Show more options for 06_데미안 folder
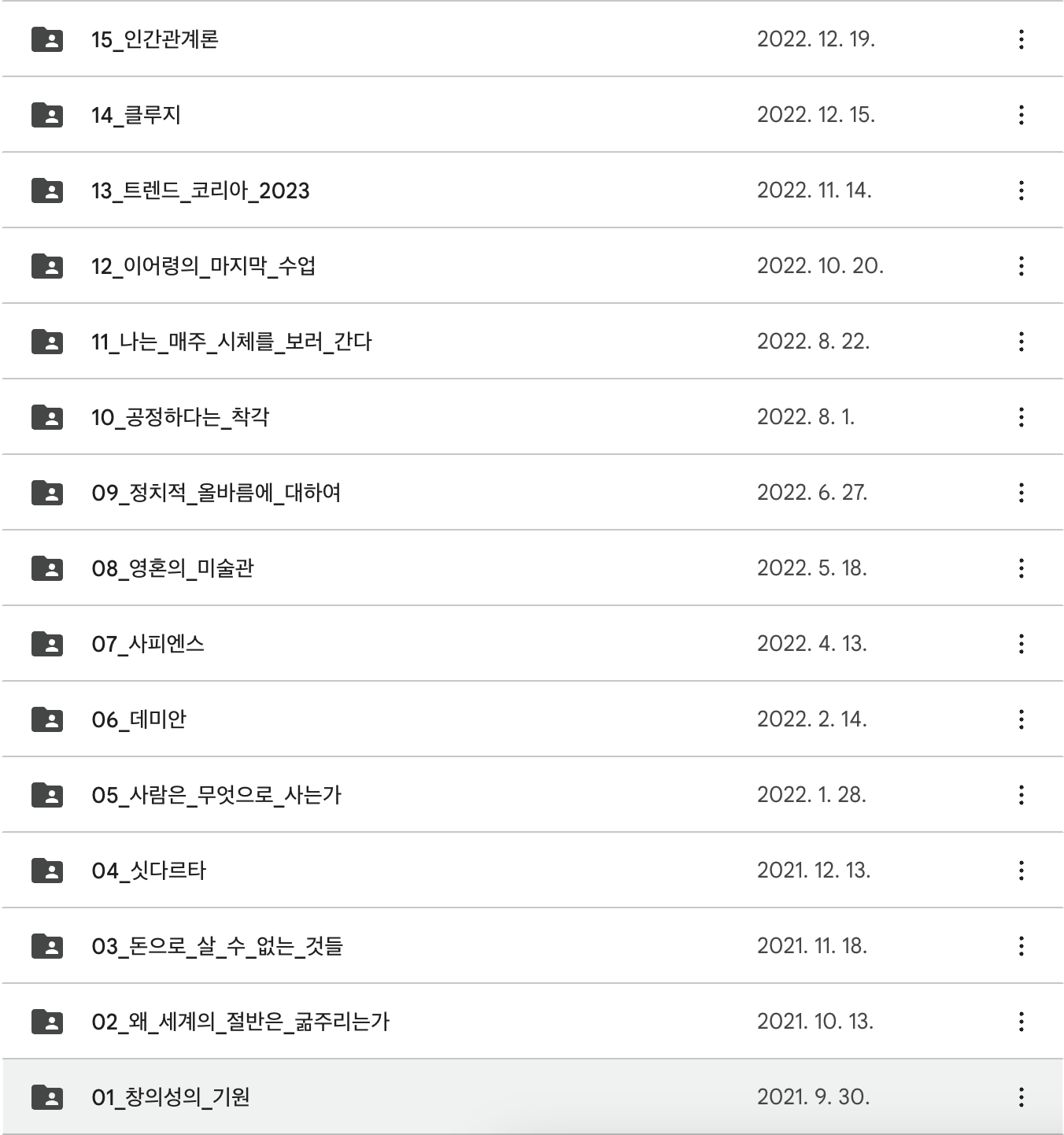 tap(1021, 719)
